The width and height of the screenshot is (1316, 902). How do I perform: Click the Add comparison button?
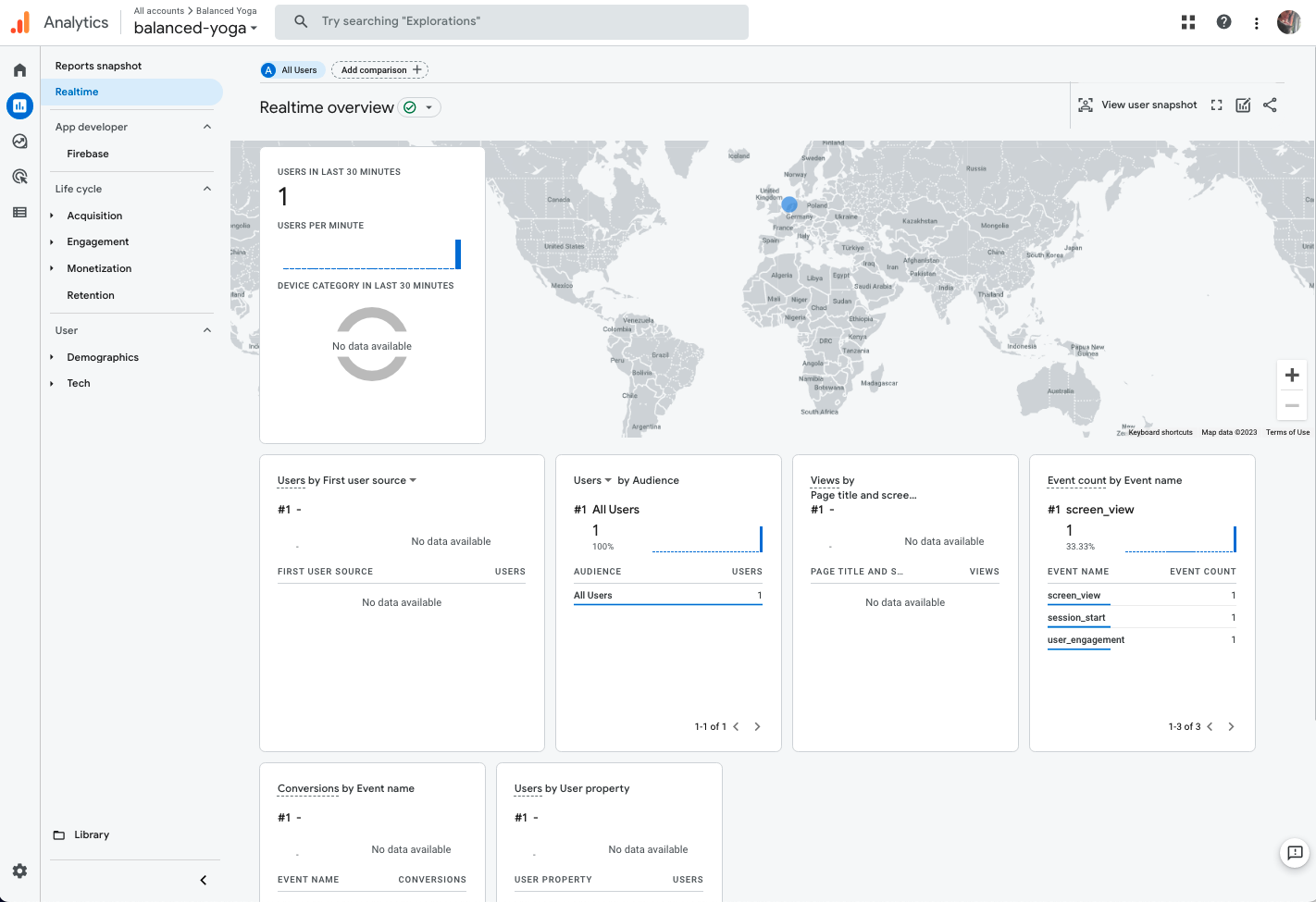point(379,70)
